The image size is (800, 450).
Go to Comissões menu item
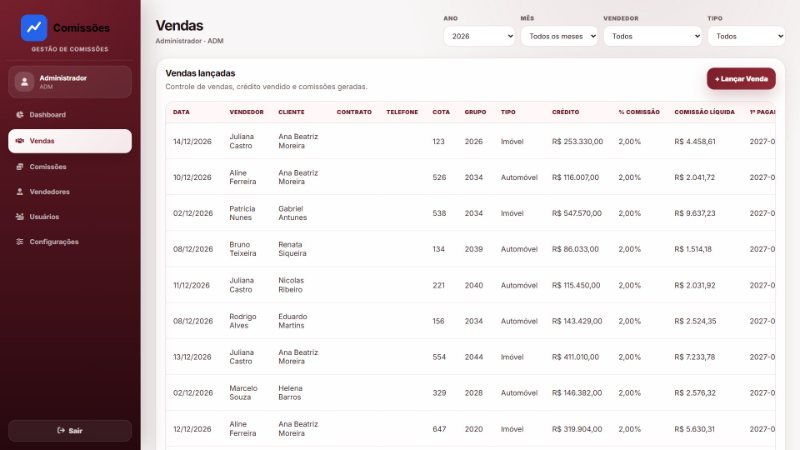[x=70, y=167]
